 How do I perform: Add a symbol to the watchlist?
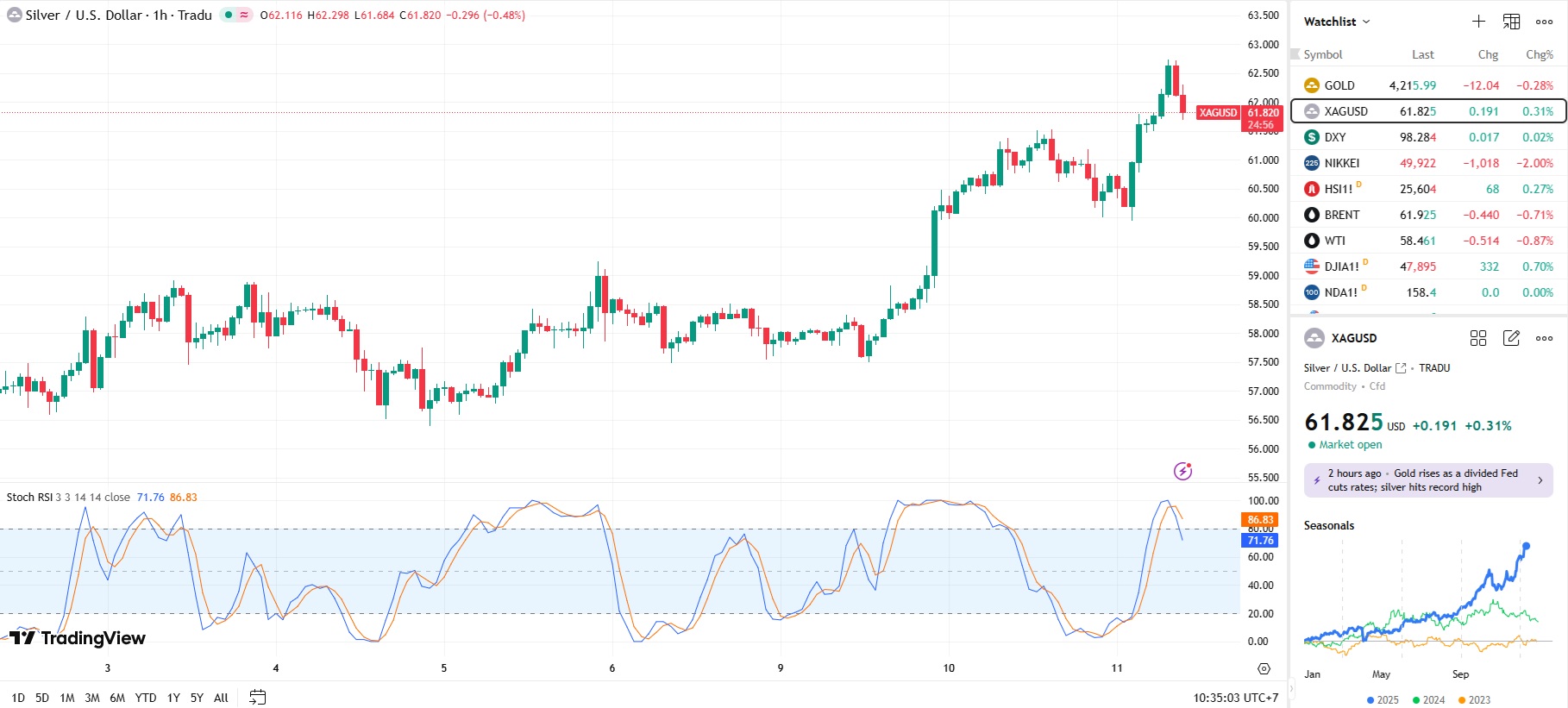pyautogui.click(x=1478, y=22)
